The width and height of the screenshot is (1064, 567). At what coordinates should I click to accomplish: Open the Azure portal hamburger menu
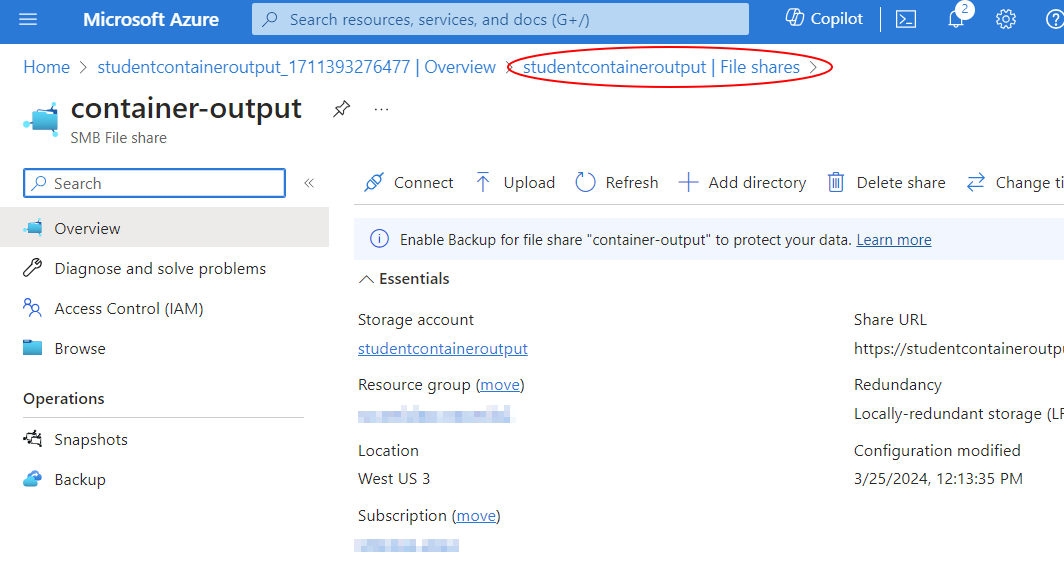tap(28, 19)
